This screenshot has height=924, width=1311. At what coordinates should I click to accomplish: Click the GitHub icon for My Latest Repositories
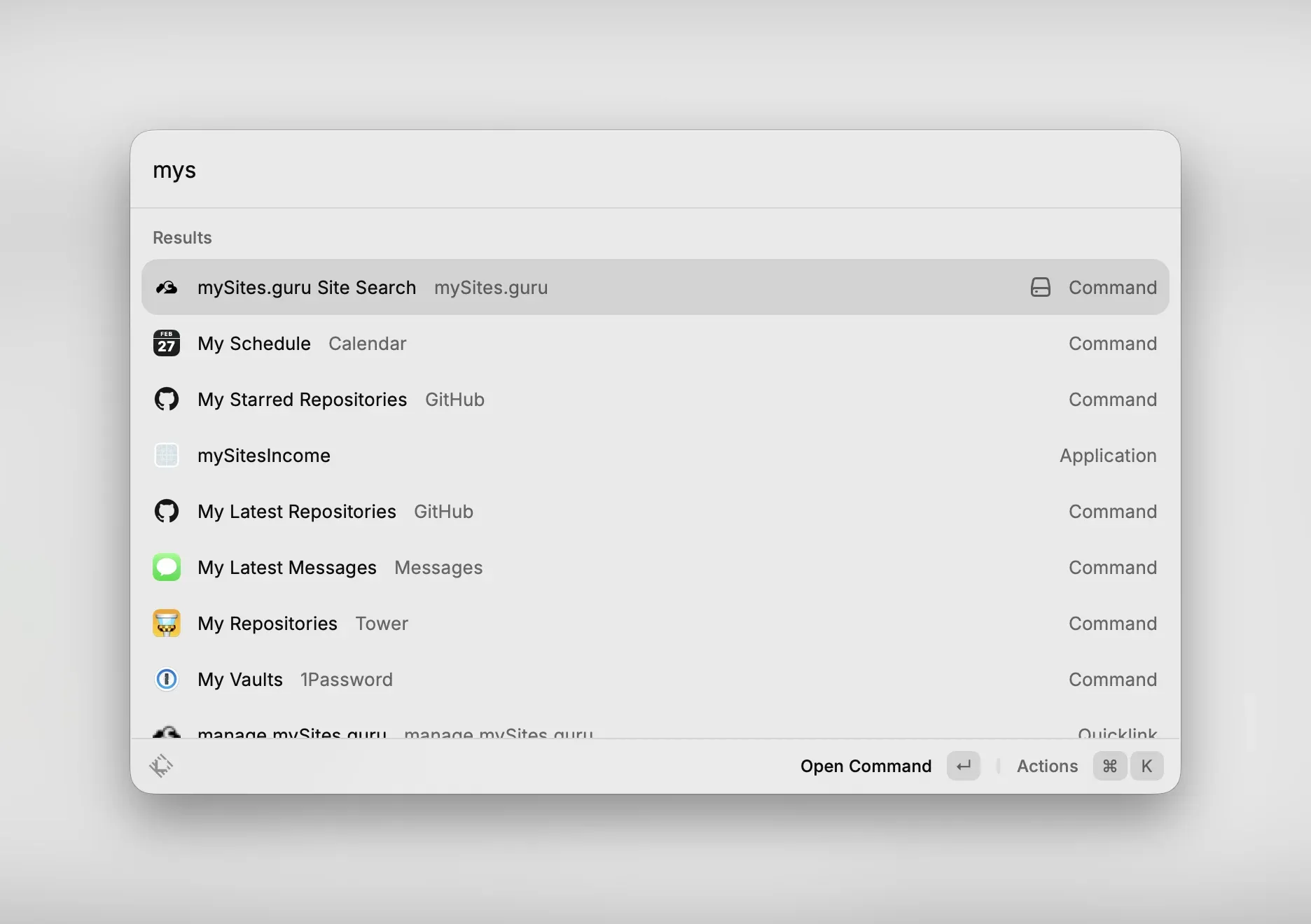point(166,511)
